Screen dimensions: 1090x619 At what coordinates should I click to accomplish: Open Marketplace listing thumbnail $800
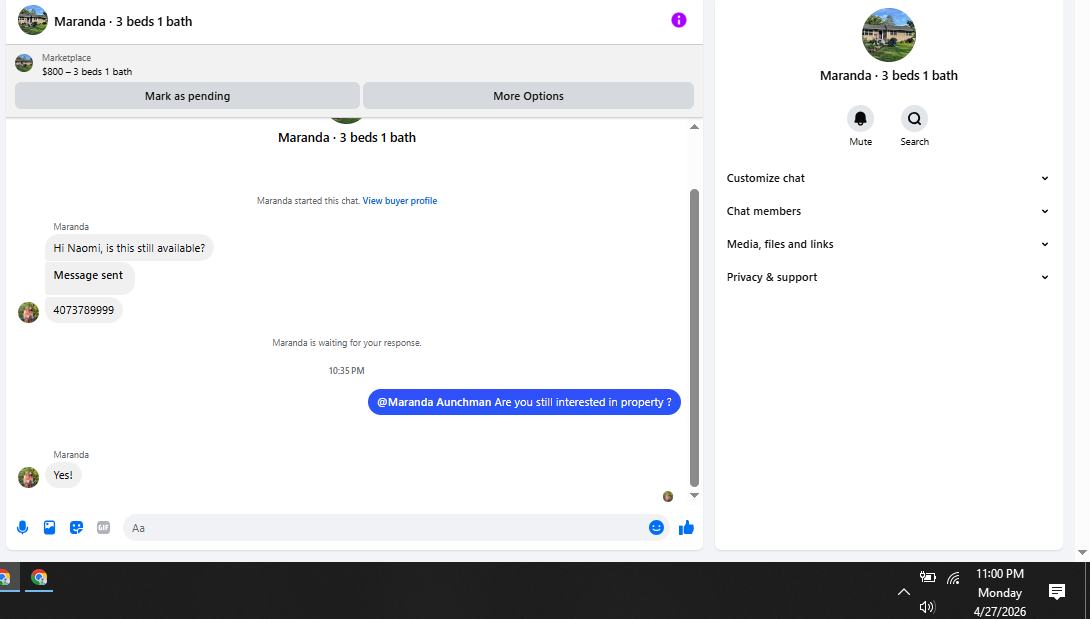(24, 63)
